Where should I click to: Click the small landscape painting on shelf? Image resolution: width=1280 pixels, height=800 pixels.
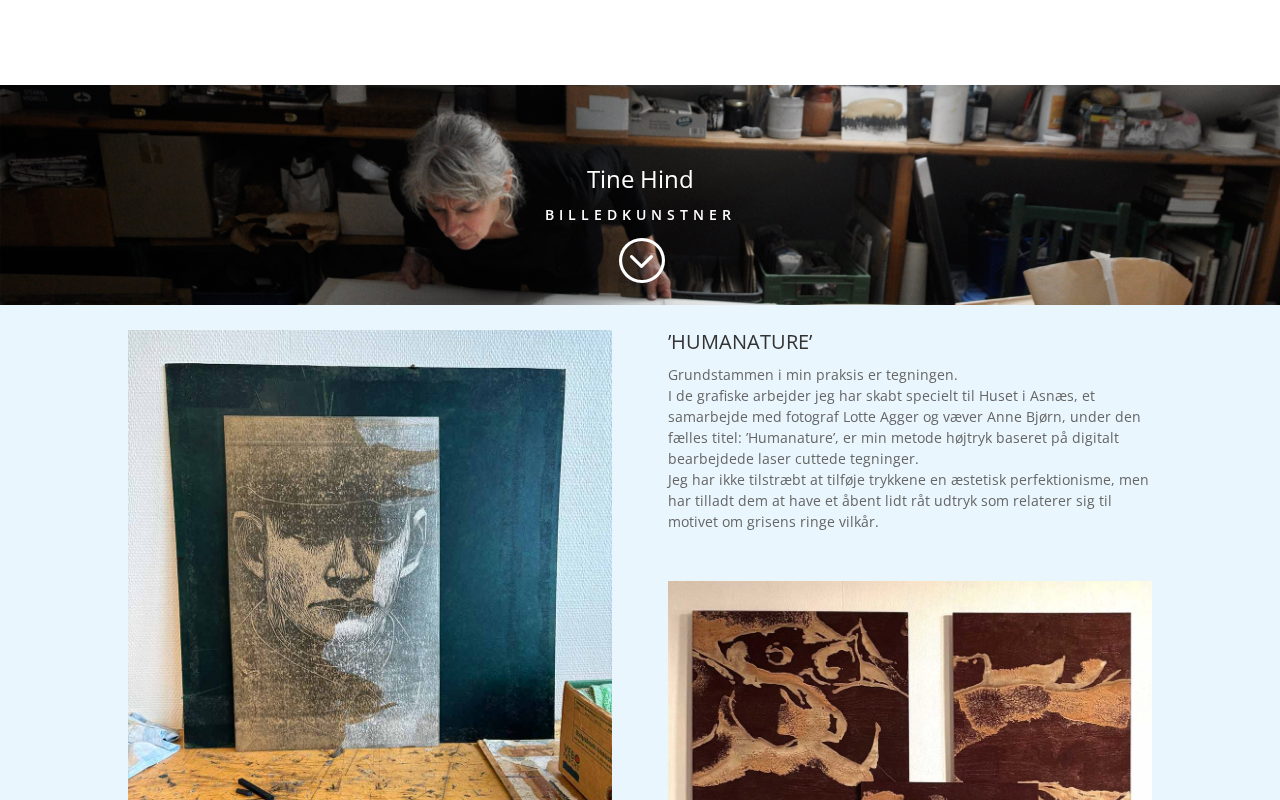(874, 113)
